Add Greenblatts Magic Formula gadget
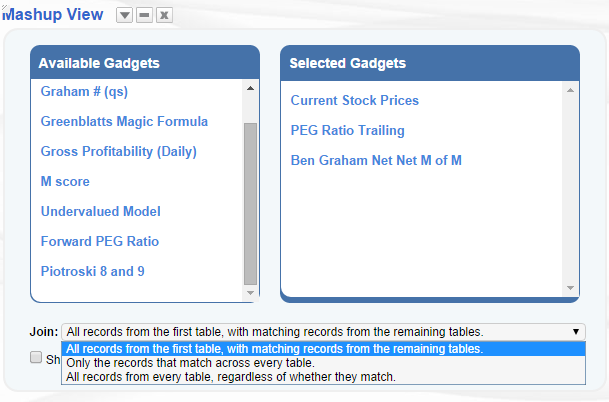609x402 pixels. pyautogui.click(x=124, y=122)
